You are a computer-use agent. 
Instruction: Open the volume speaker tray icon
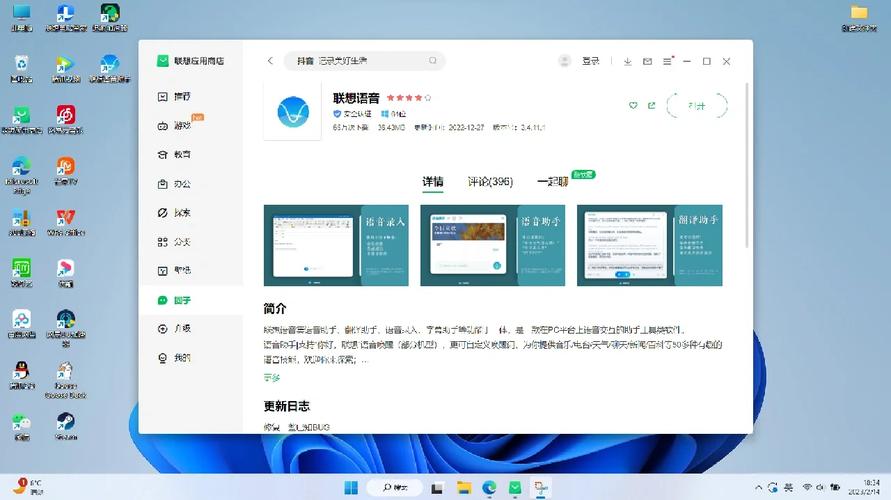click(821, 488)
